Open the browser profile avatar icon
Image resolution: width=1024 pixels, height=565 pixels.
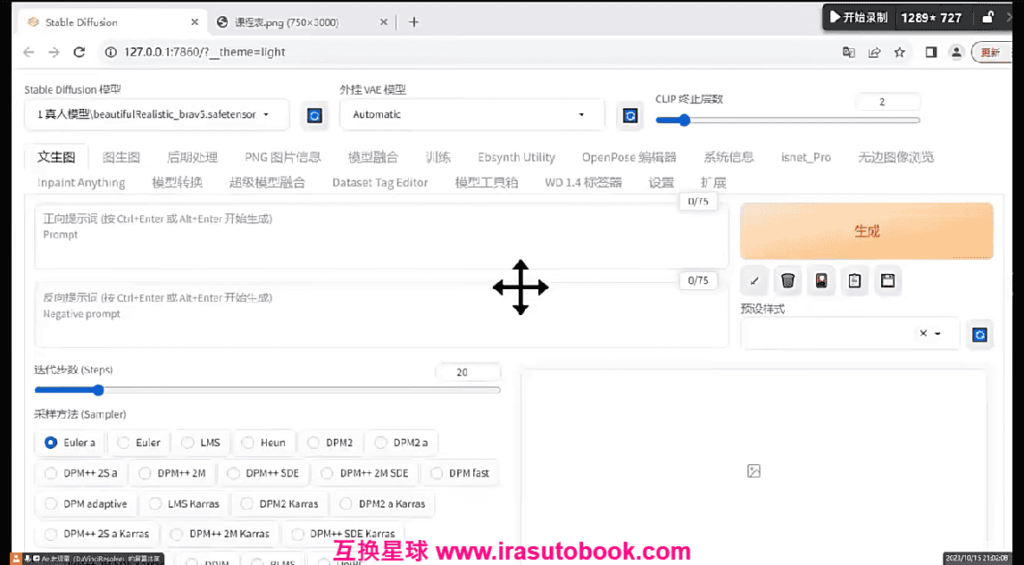point(956,52)
